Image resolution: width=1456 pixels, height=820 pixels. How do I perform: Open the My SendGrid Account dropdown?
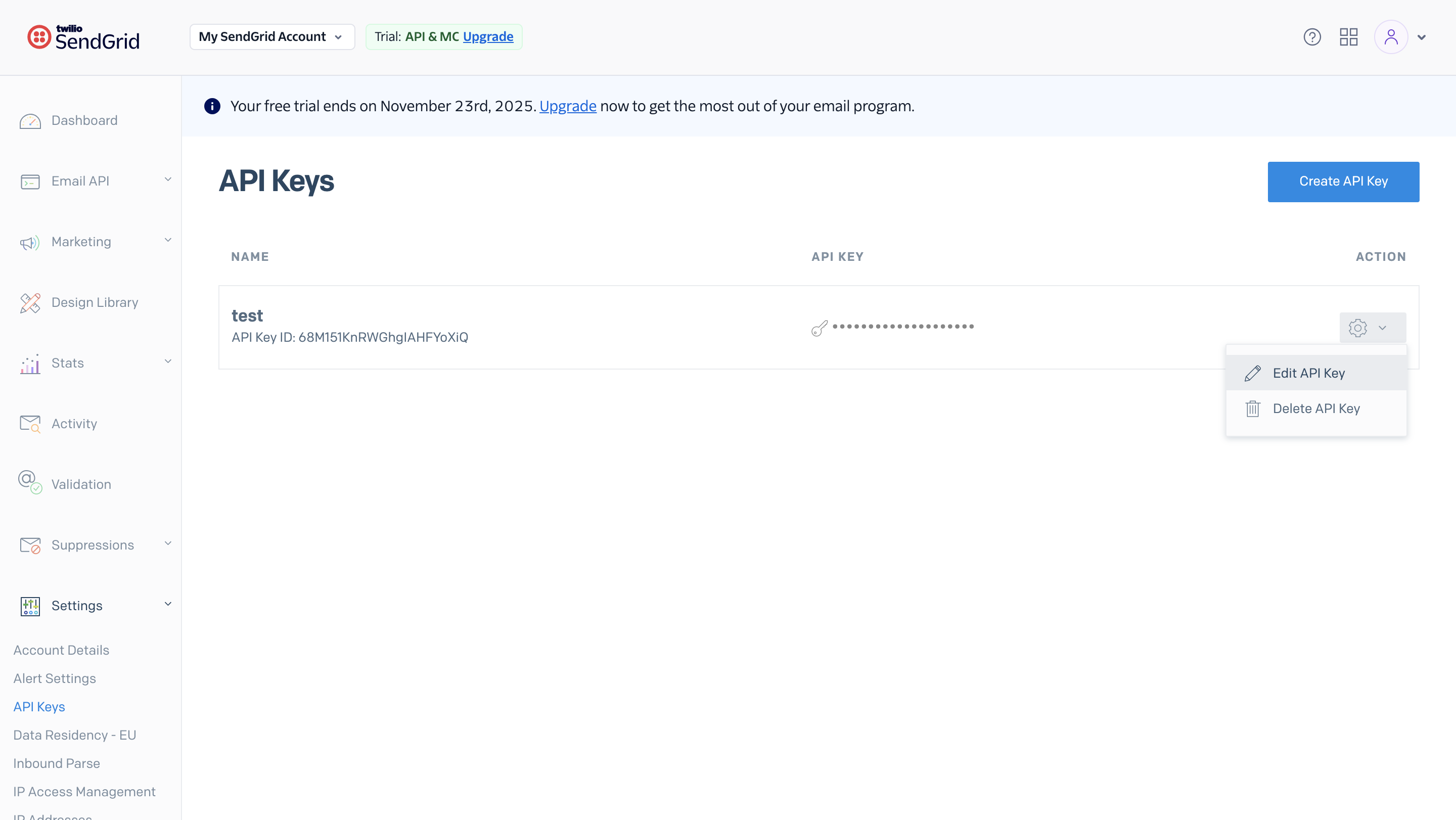272,37
